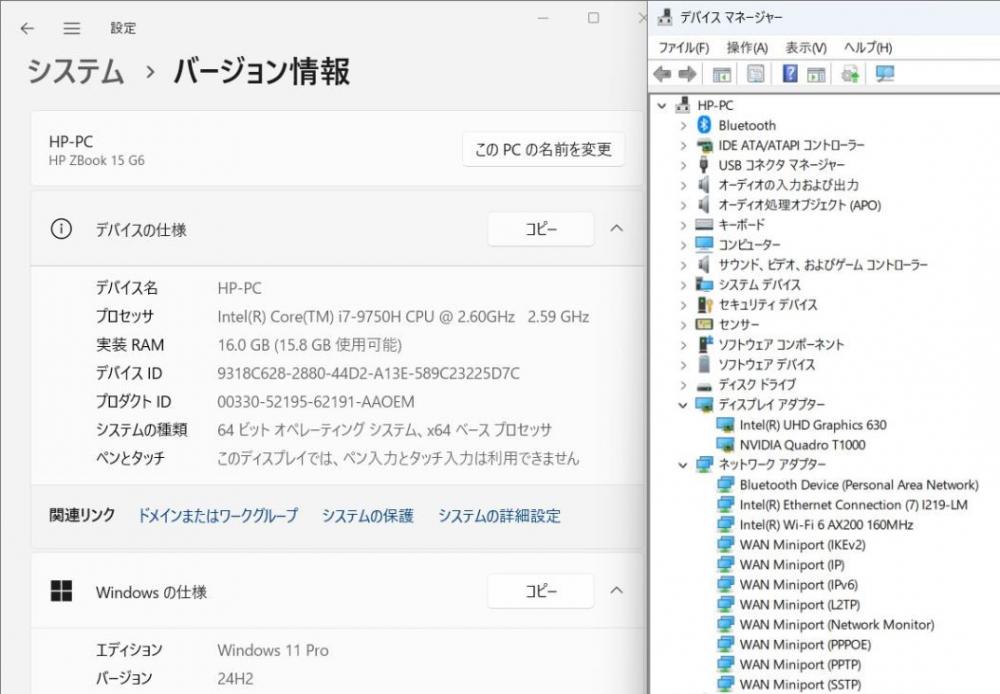
Task: Click the device ID value 9318C628-2880-44D2-A13E-589C23225D7C
Action: coord(369,373)
